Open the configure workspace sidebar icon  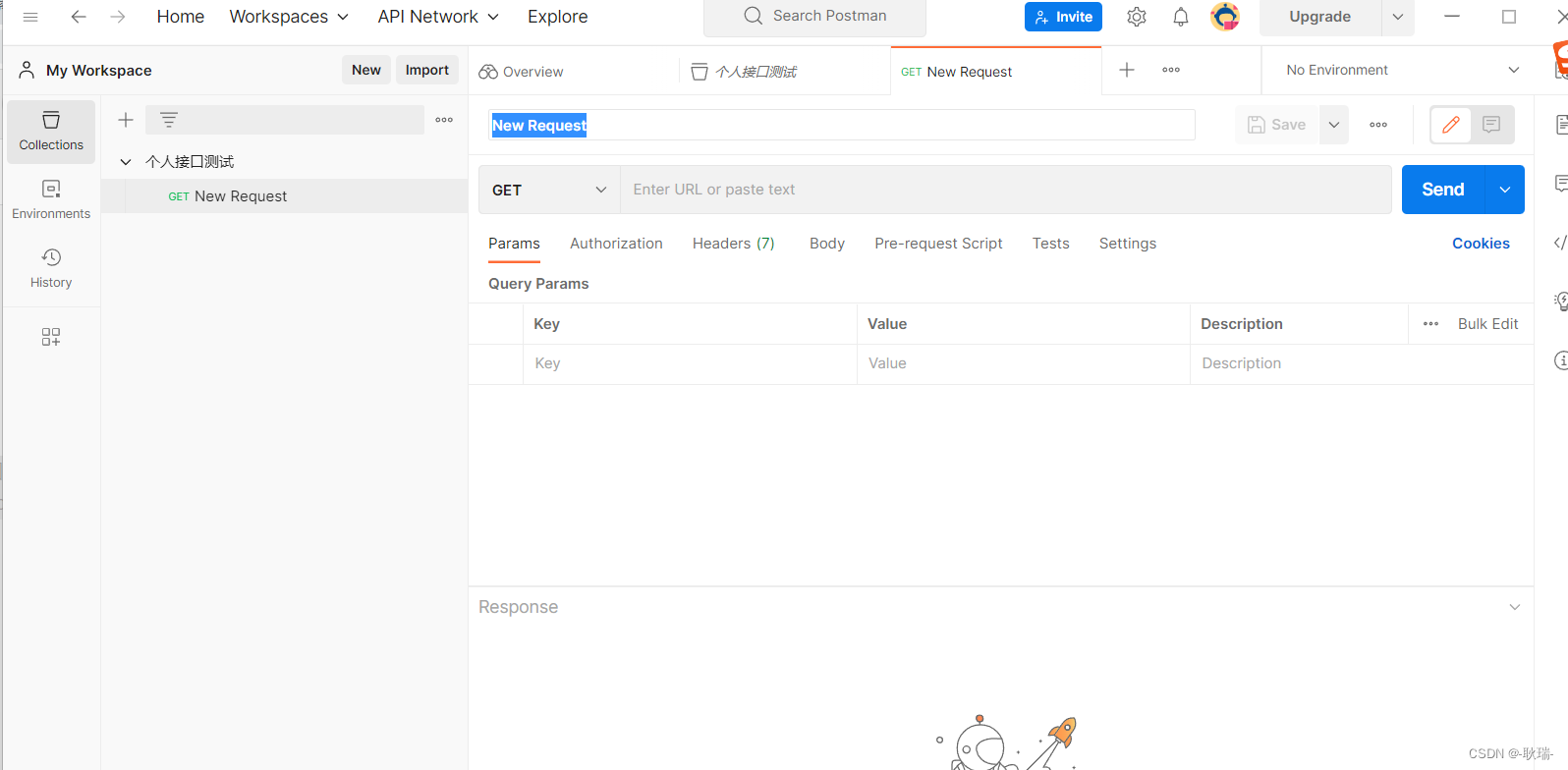point(51,337)
